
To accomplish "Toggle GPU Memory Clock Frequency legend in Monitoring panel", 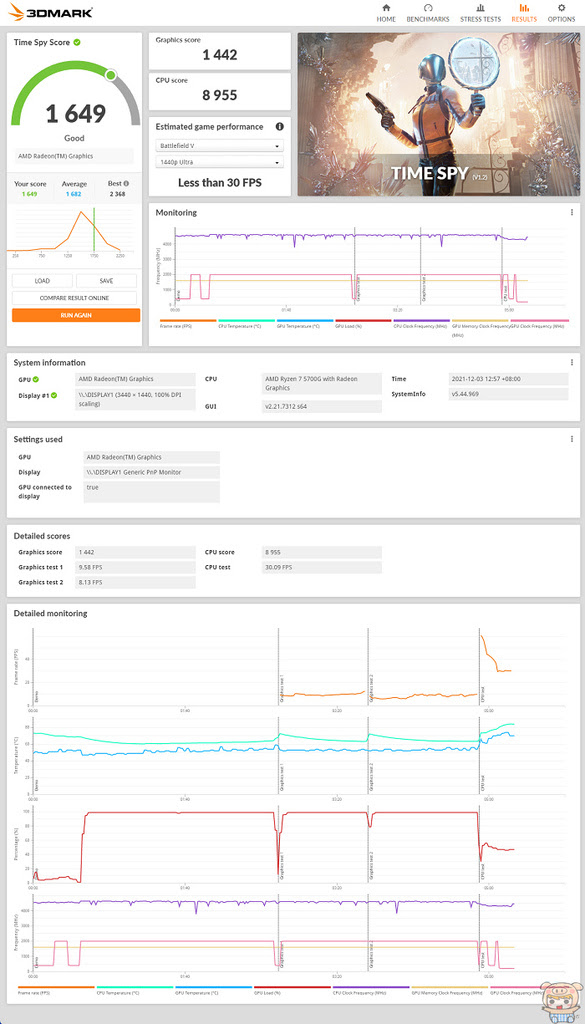I will click(480, 326).
